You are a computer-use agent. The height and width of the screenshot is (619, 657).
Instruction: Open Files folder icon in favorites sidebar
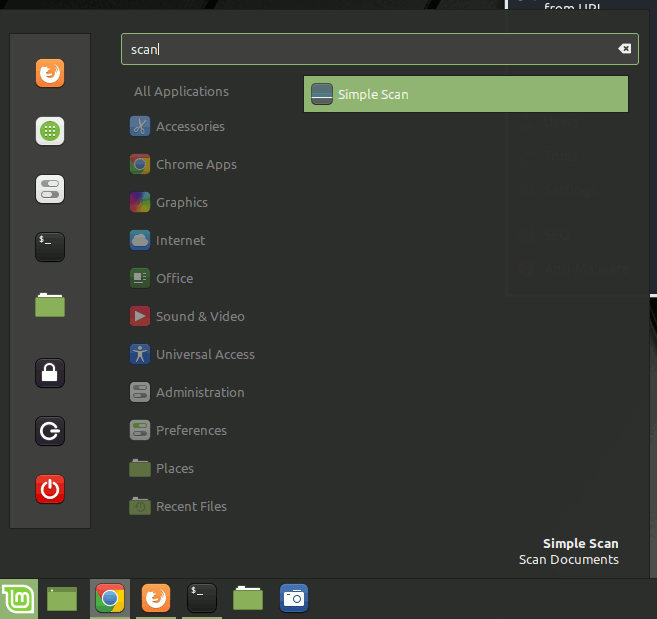[x=50, y=305]
